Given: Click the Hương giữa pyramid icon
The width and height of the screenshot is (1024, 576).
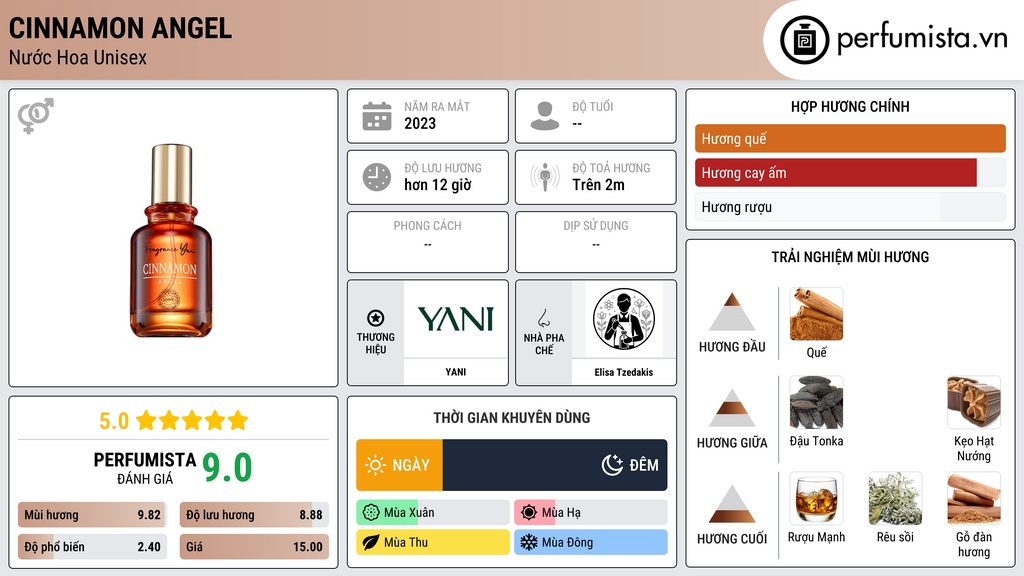Looking at the screenshot, I should click(x=732, y=408).
